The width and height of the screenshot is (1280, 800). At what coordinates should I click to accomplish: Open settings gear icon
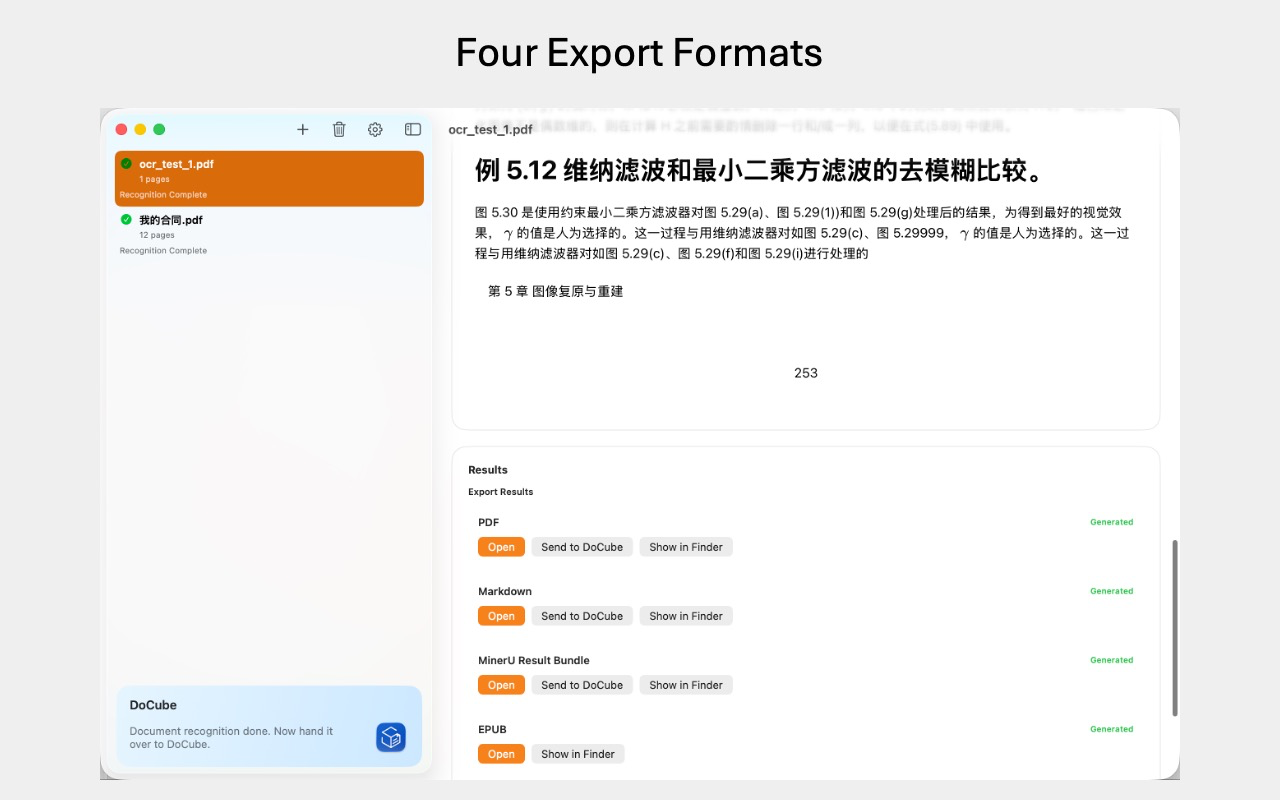375,129
